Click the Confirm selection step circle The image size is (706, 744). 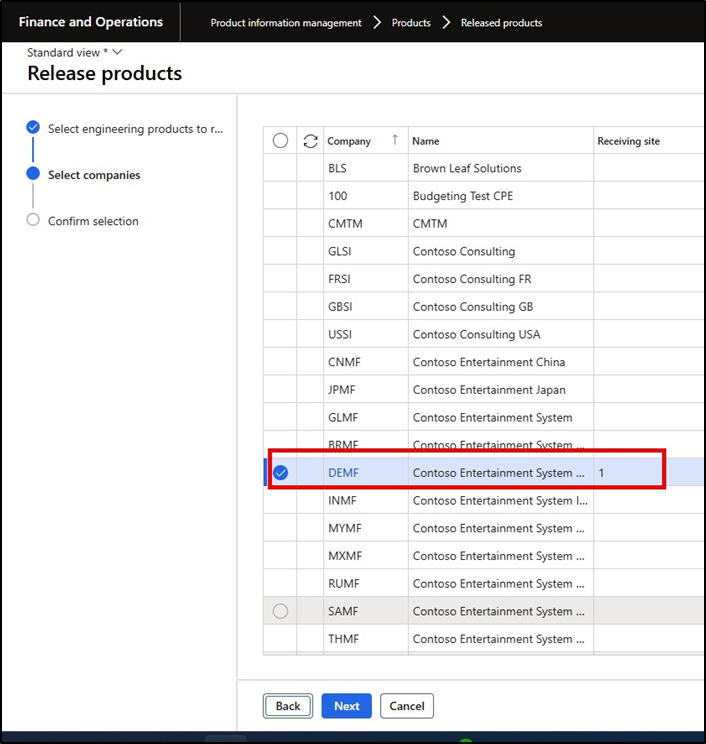tap(33, 221)
